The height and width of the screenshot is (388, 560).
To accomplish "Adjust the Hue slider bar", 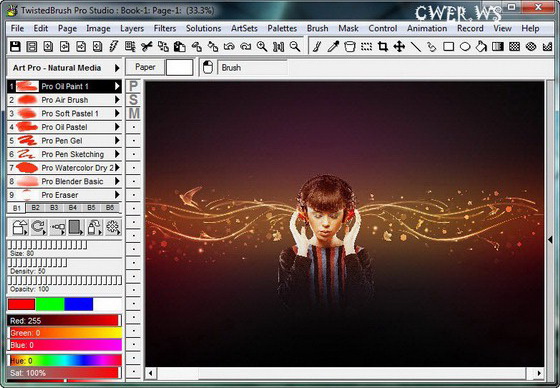I will [x=65, y=360].
